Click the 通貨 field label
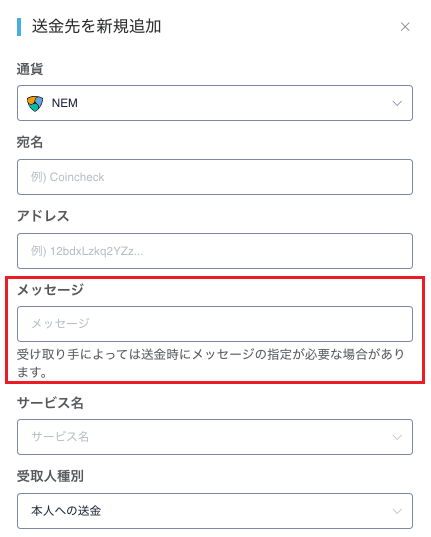This screenshot has width=431, height=537. pyautogui.click(x=30, y=69)
